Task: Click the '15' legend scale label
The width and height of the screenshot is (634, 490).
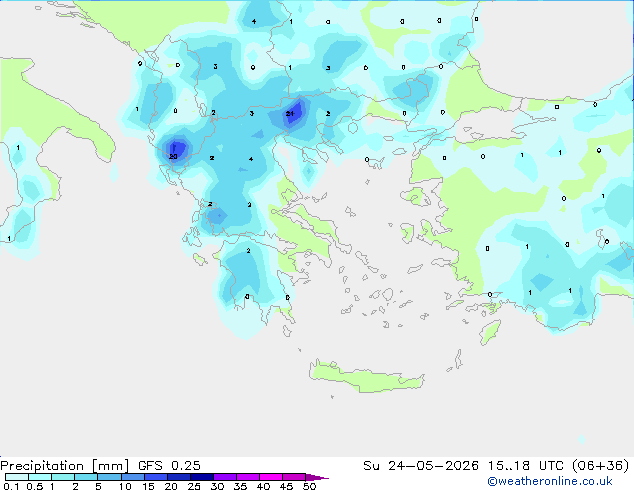Action: point(148,486)
